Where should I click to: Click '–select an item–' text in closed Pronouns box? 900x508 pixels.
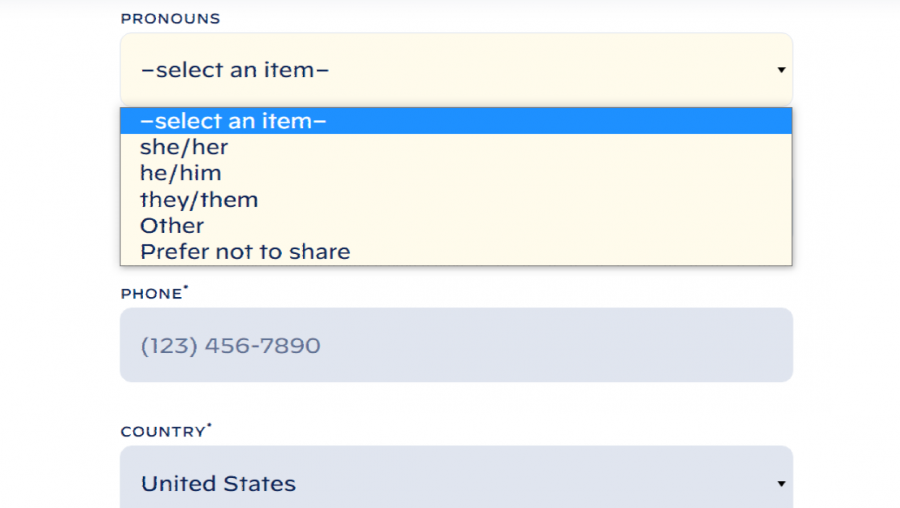(235, 70)
